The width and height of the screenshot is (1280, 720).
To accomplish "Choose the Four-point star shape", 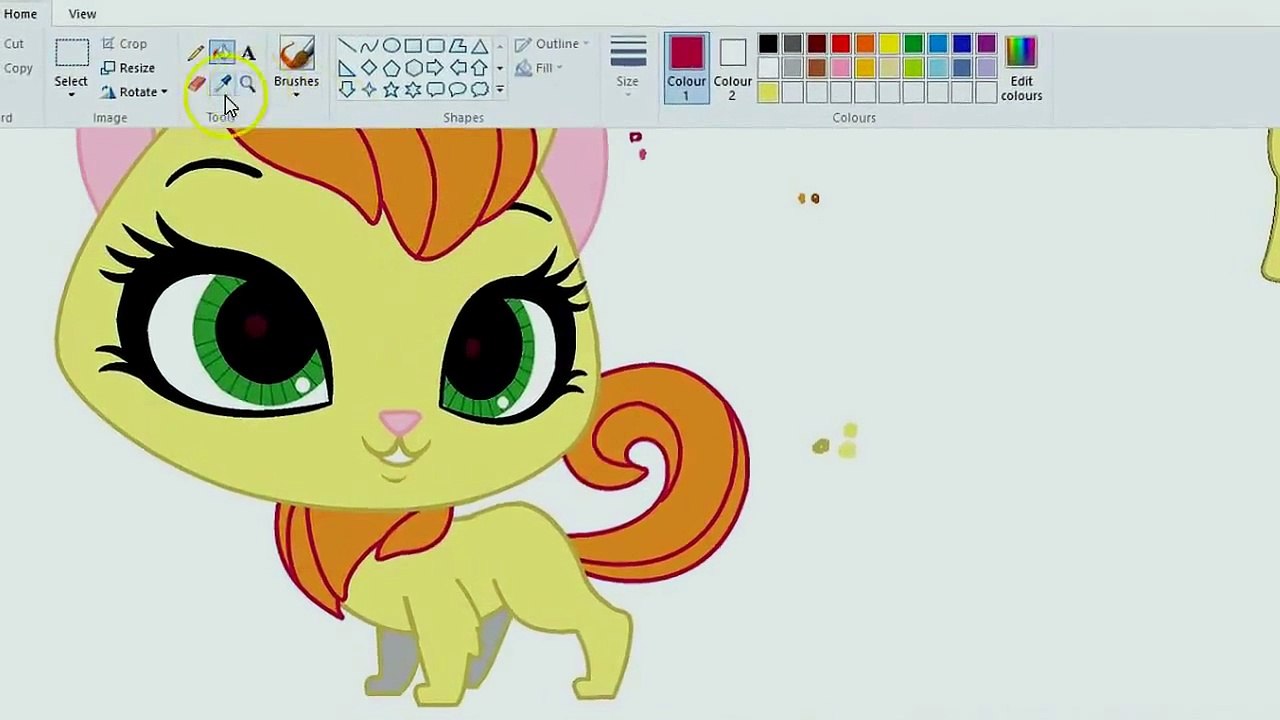I will click(369, 90).
